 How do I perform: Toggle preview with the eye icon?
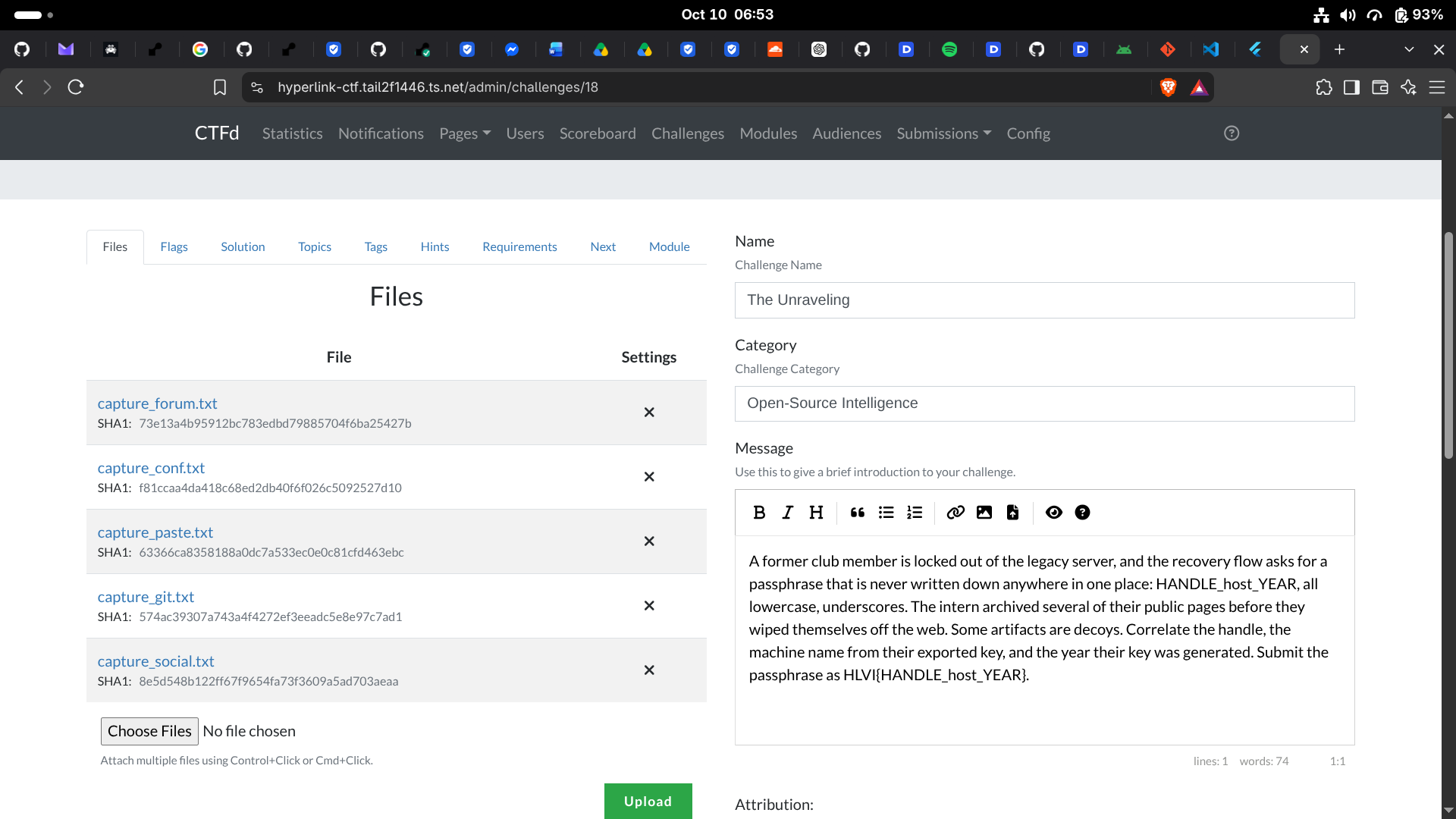click(x=1054, y=513)
